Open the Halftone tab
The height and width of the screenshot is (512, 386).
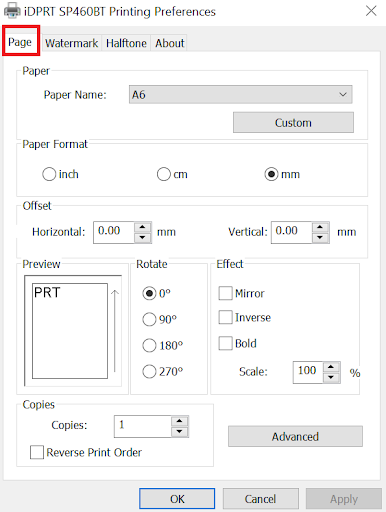point(126,43)
